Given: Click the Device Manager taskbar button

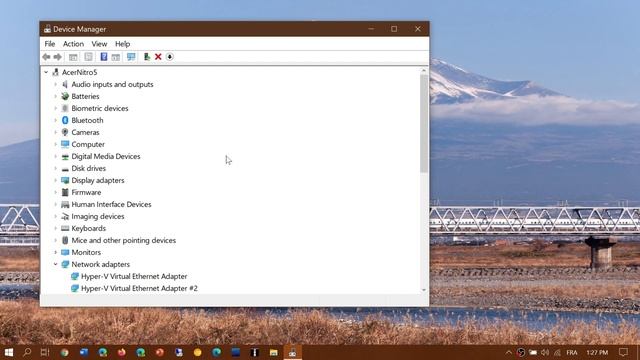Looking at the screenshot, I should tap(292, 352).
